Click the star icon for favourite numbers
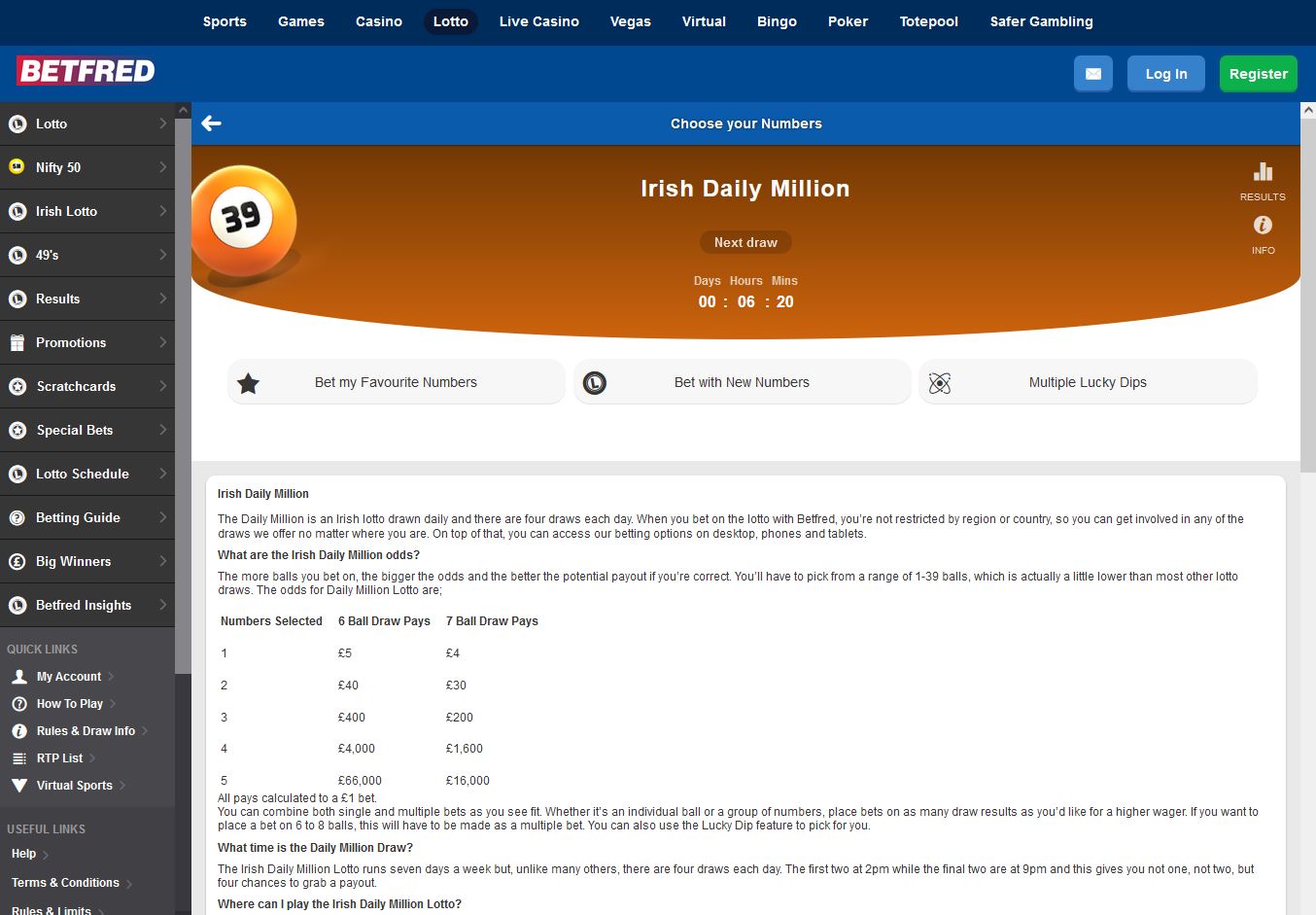This screenshot has width=1316, height=915. tap(249, 383)
